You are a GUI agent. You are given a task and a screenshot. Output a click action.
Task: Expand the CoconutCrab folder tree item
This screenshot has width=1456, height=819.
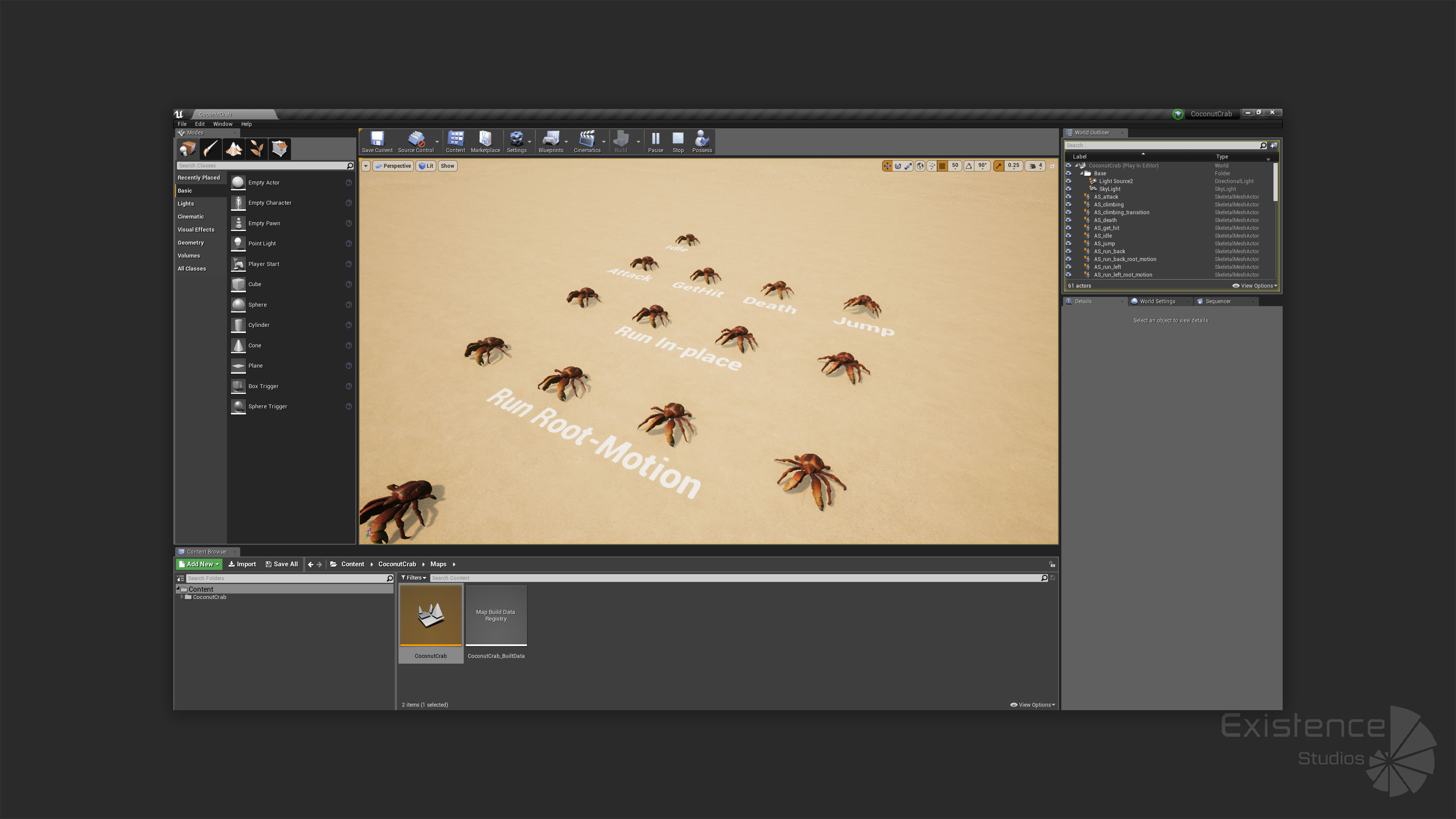click(x=182, y=597)
